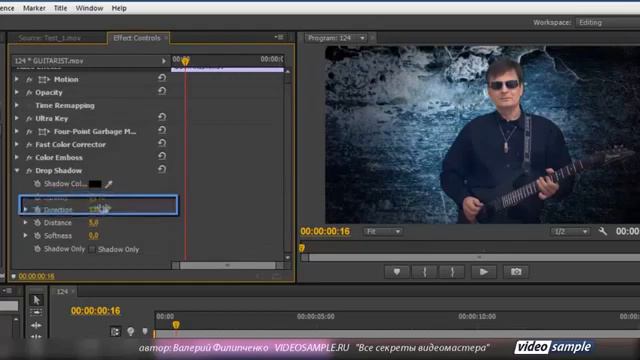The width and height of the screenshot is (640, 360).
Task: Select the Effect Controls tab
Action: coord(137,38)
